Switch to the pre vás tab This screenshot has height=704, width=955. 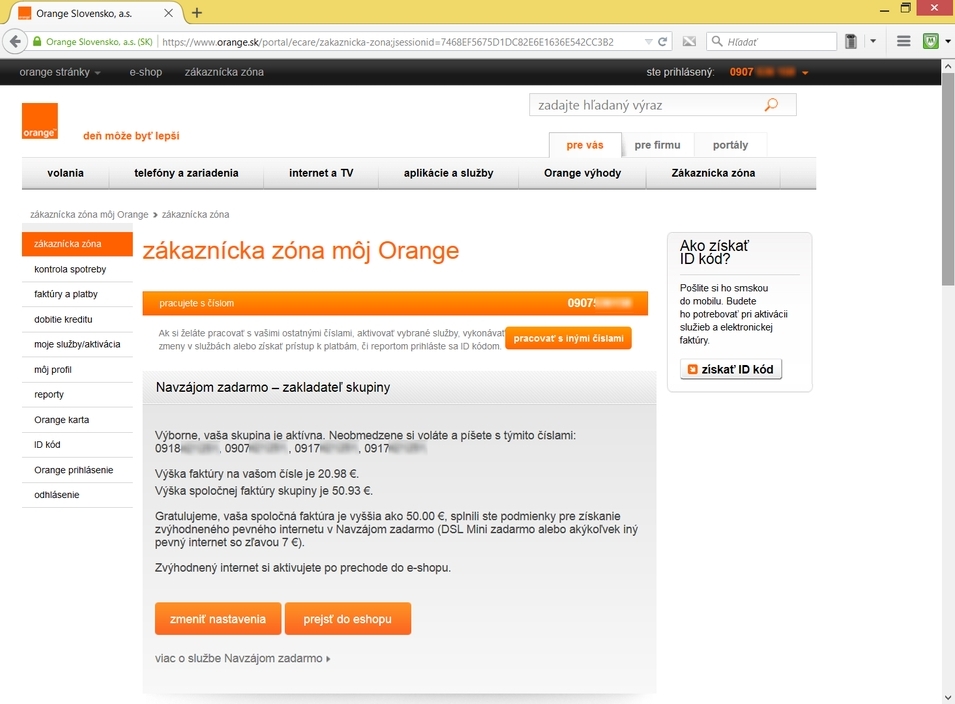(x=585, y=145)
